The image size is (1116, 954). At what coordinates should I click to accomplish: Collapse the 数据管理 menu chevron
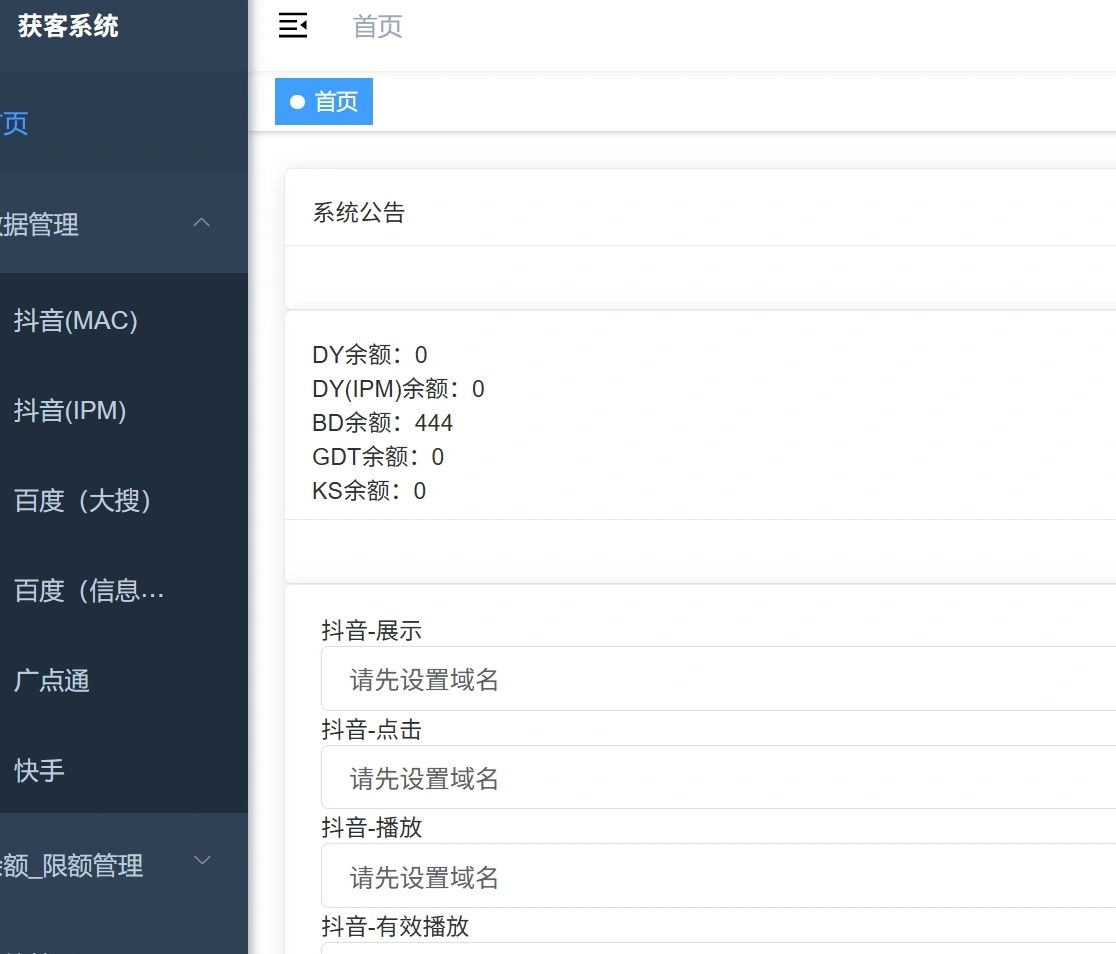201,223
